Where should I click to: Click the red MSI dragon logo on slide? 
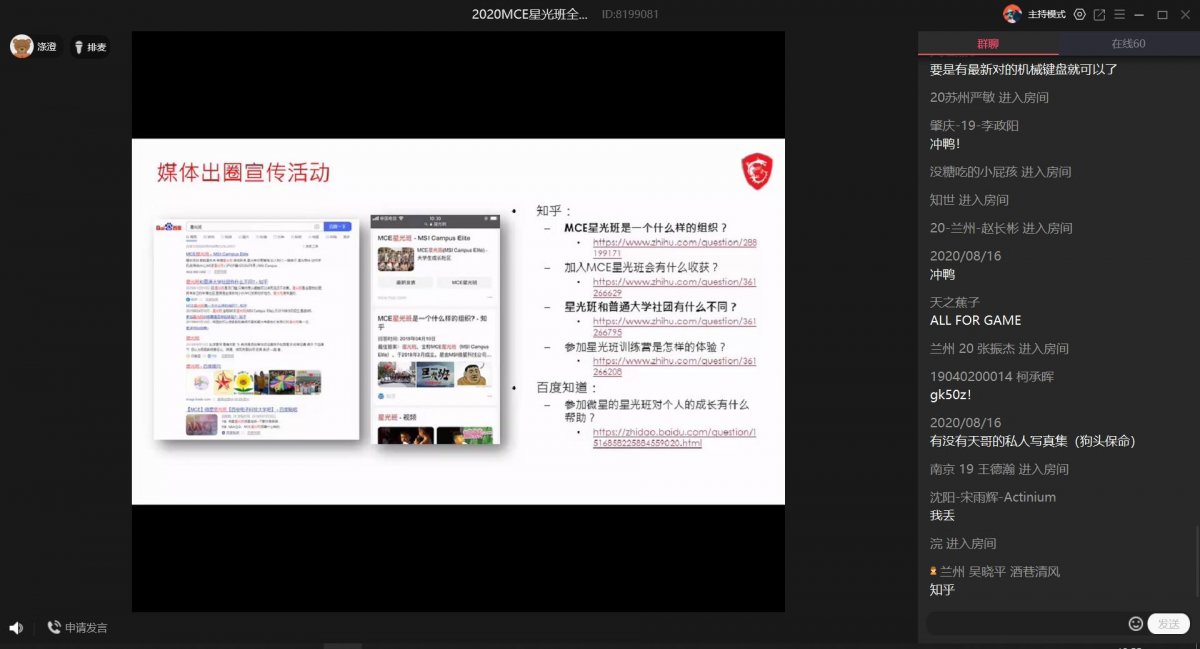click(x=756, y=172)
